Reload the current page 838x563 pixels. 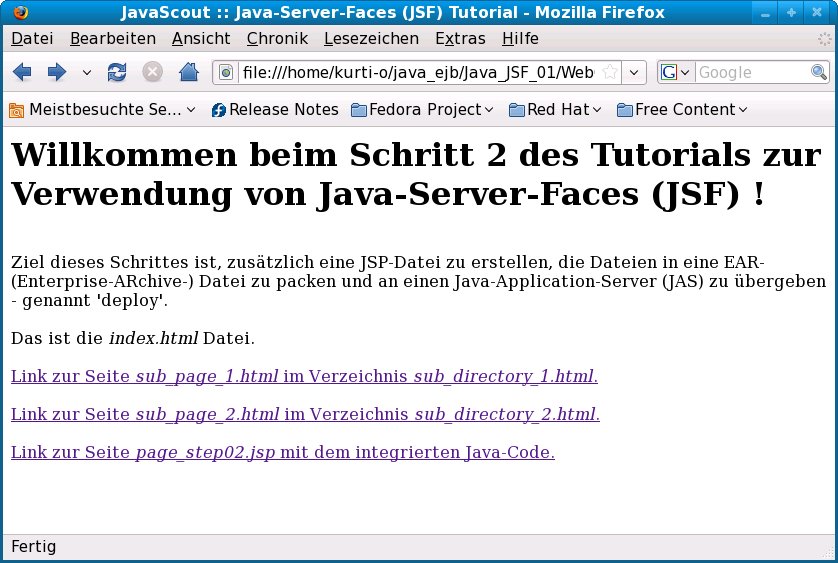[117, 72]
